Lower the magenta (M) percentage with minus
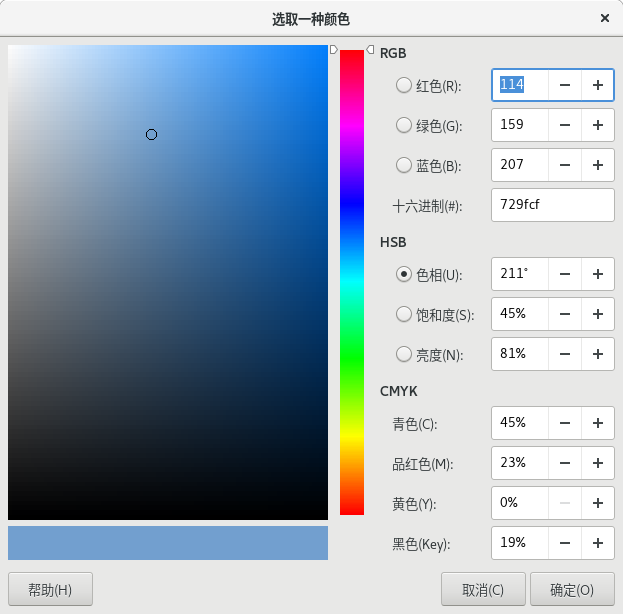The width and height of the screenshot is (623, 614). click(x=565, y=463)
